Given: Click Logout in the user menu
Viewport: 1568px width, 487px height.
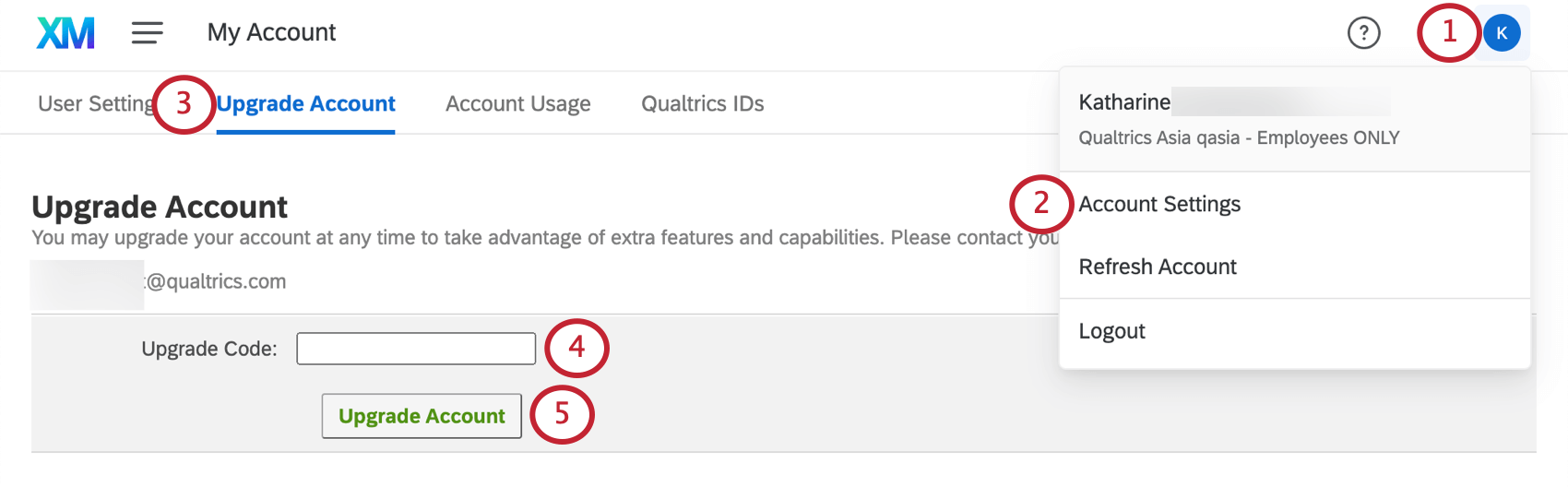Looking at the screenshot, I should (x=1111, y=331).
